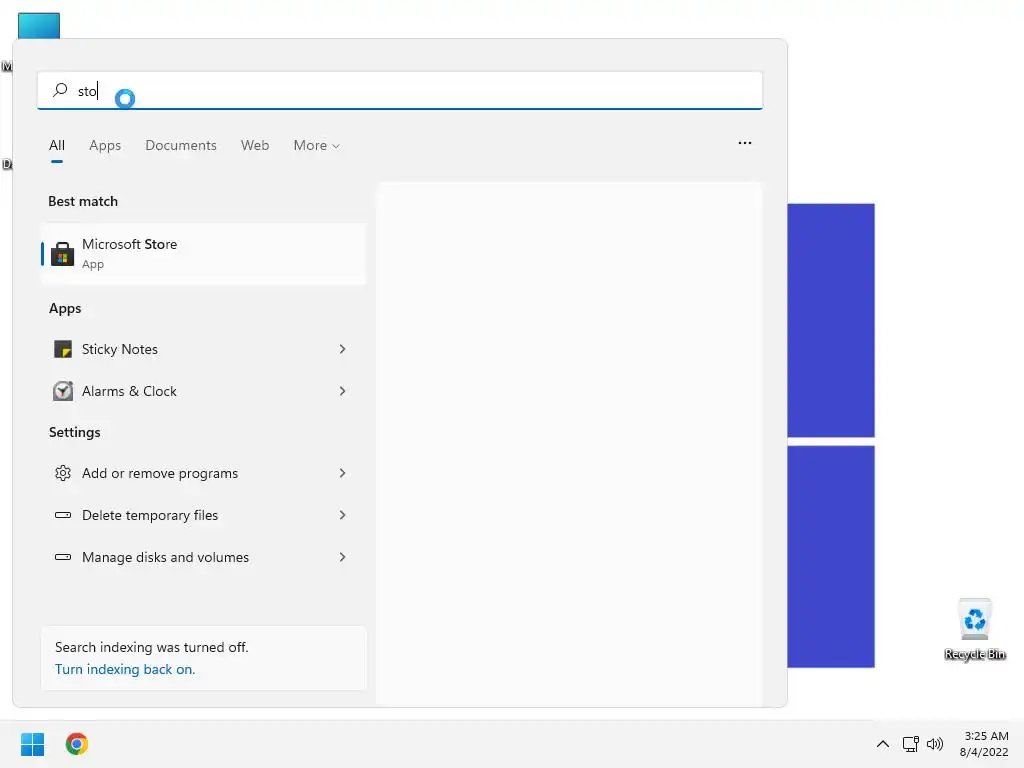The image size is (1024, 768).
Task: Expand Alarms & Clock result details
Action: click(x=342, y=391)
